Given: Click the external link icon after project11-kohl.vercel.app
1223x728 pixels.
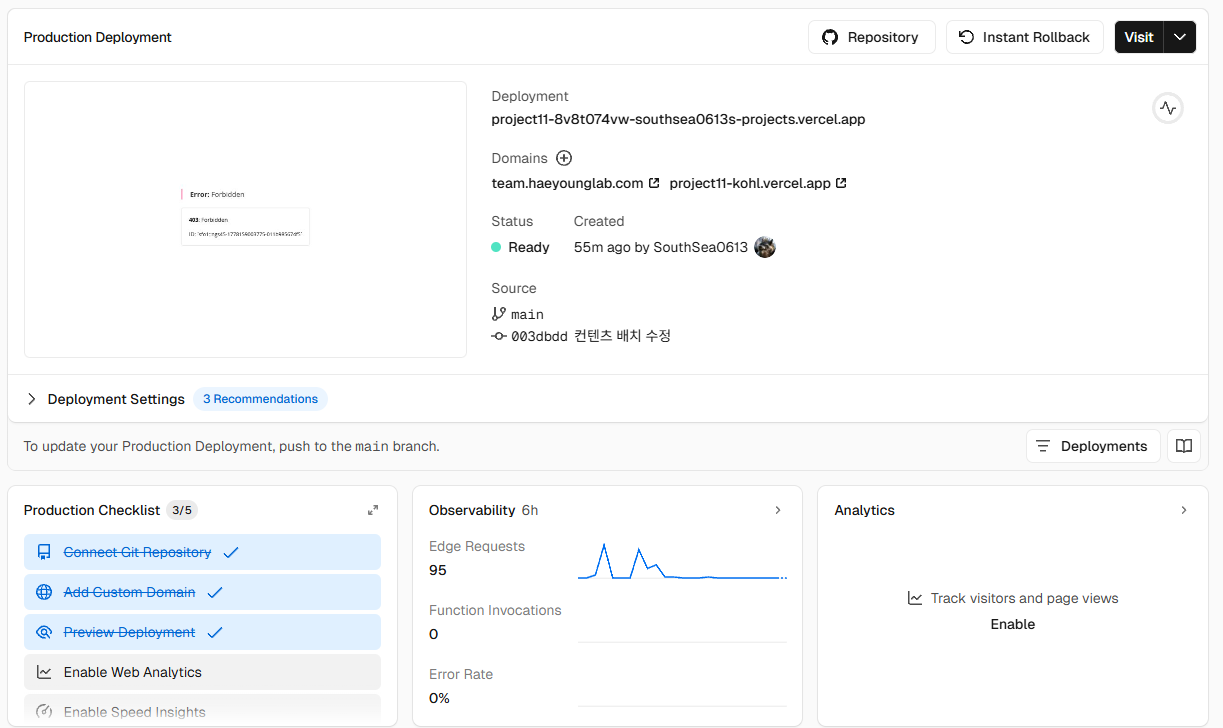Looking at the screenshot, I should [x=841, y=183].
